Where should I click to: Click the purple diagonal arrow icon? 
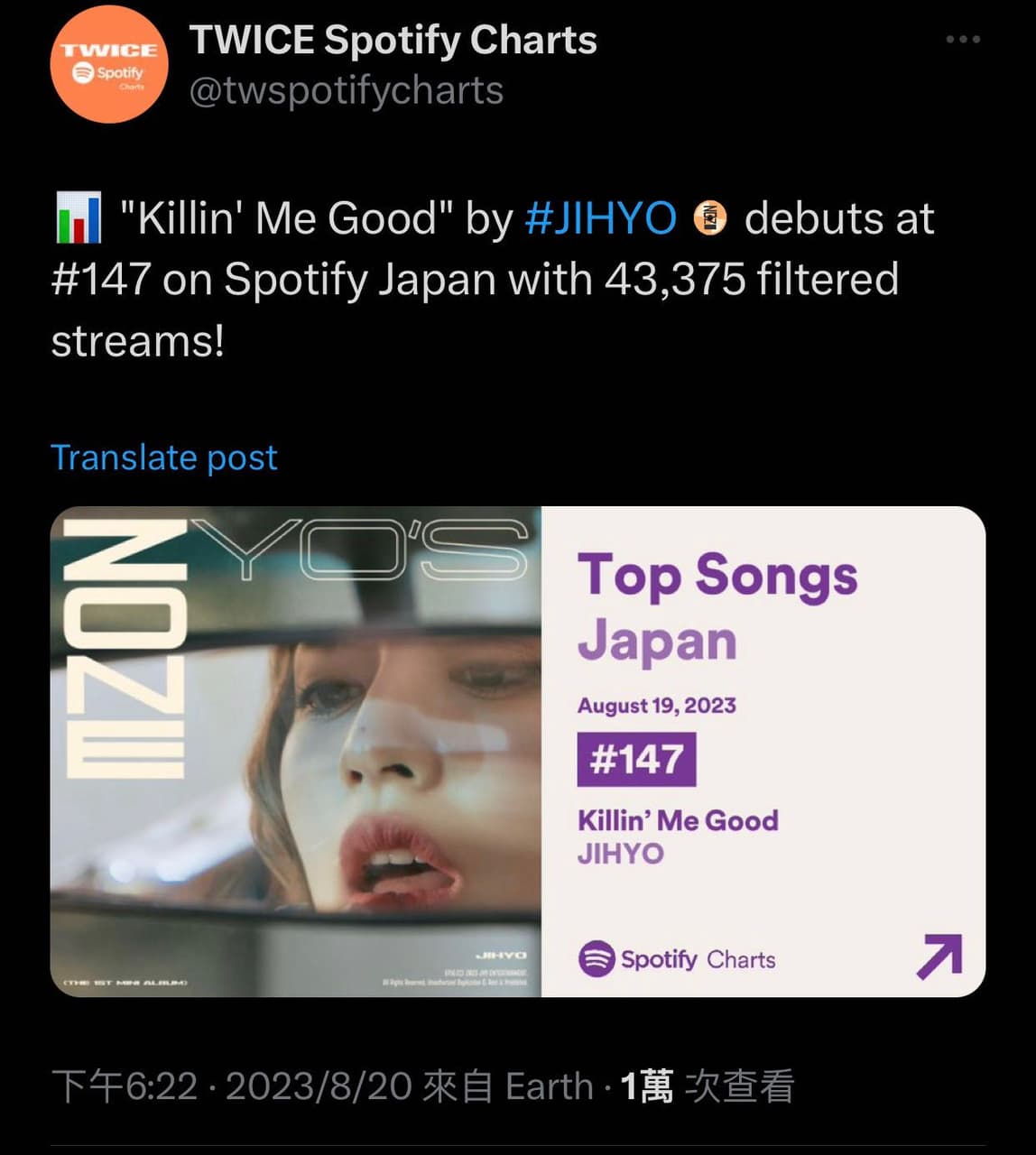pos(939,956)
